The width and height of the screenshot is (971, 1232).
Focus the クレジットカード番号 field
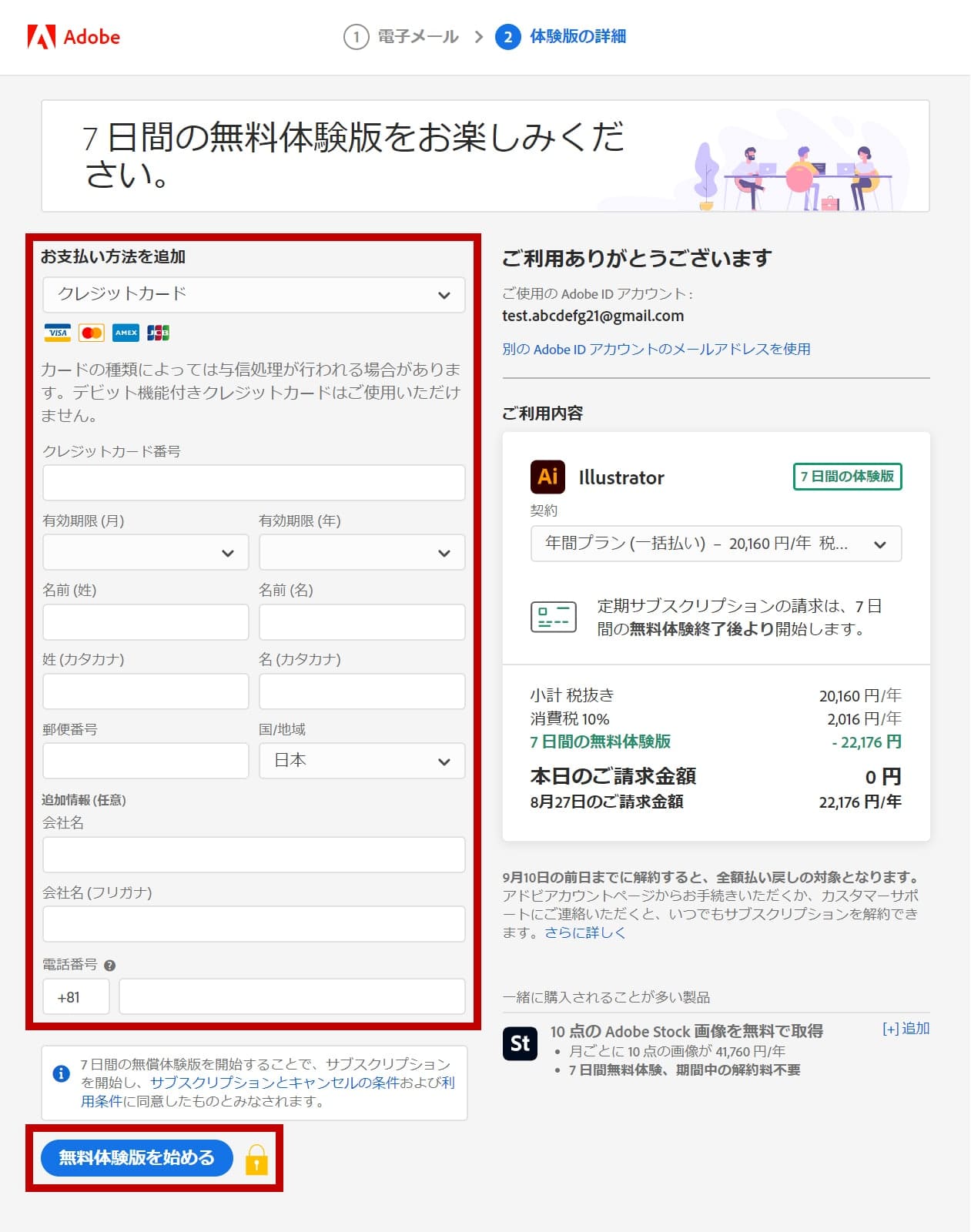253,483
